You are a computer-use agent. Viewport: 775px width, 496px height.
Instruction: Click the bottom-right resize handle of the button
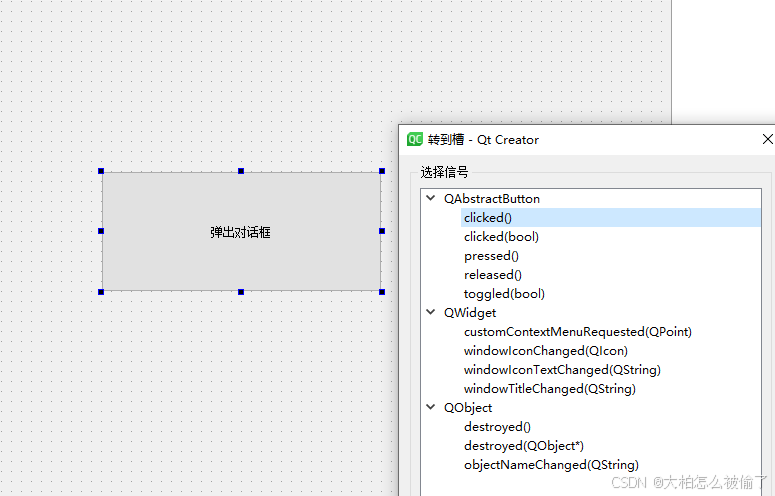click(x=382, y=292)
